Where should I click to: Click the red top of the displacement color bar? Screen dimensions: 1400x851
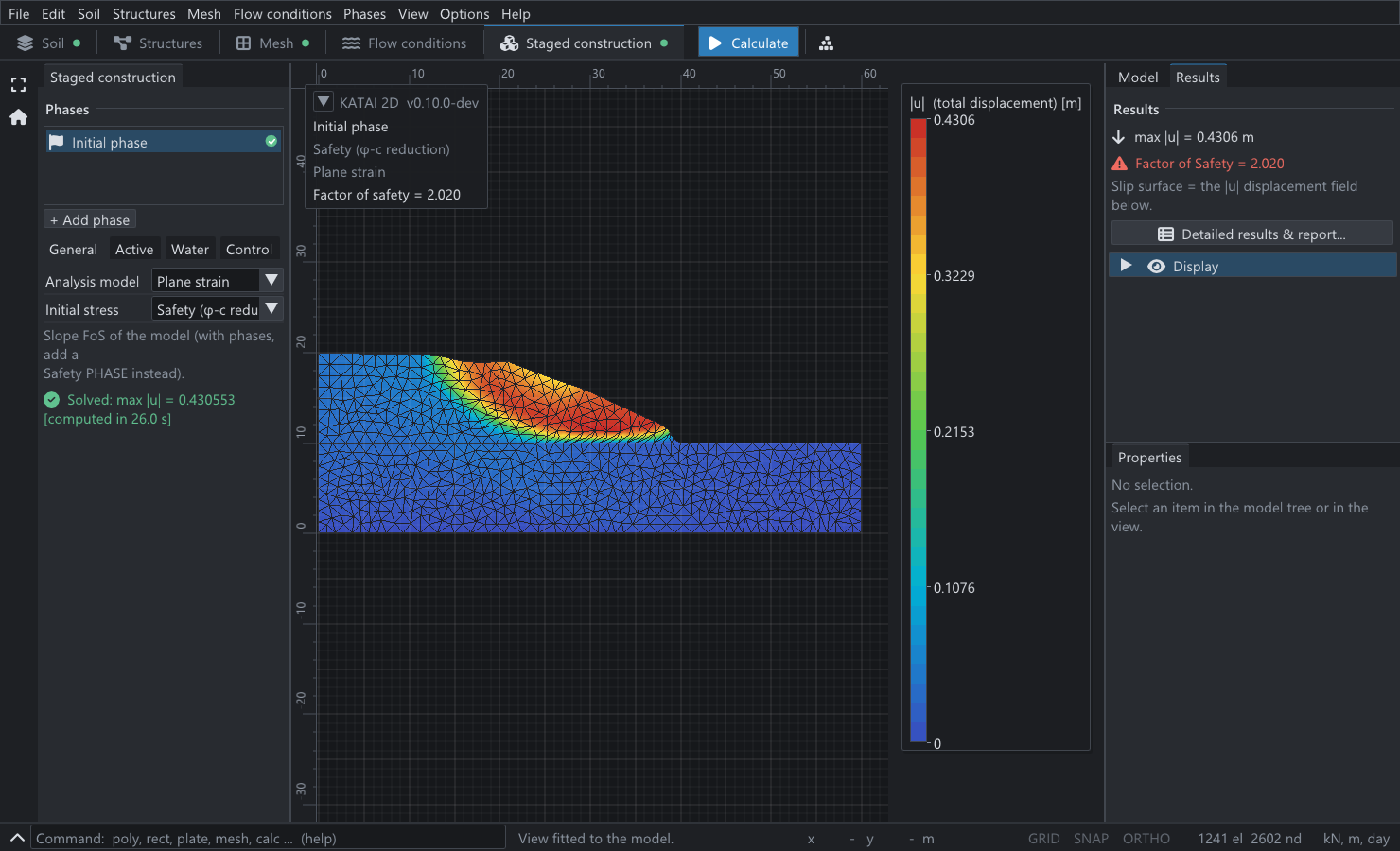click(x=919, y=128)
